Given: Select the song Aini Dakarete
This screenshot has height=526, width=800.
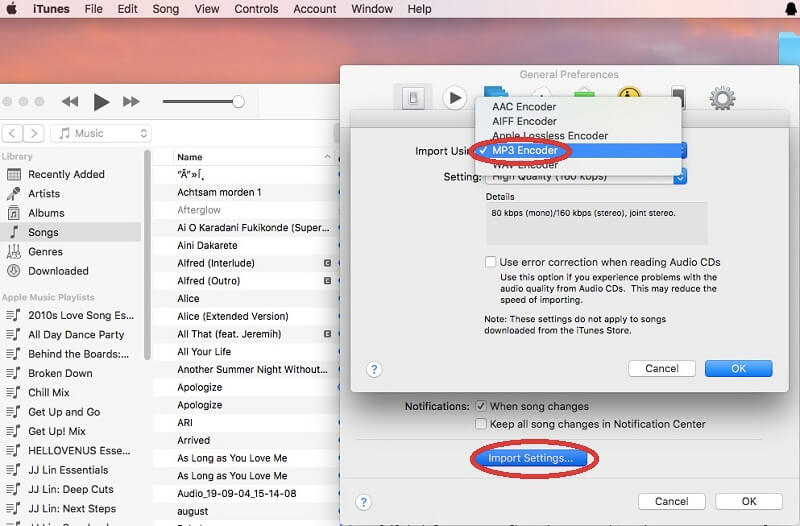Looking at the screenshot, I should coord(207,246).
